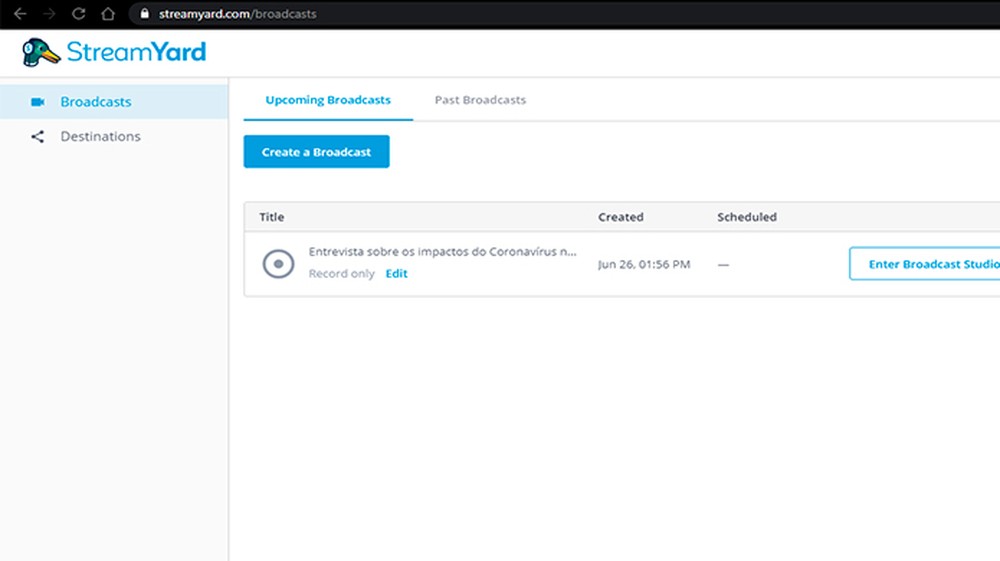Click the Created column header
1000x561 pixels.
[621, 217]
